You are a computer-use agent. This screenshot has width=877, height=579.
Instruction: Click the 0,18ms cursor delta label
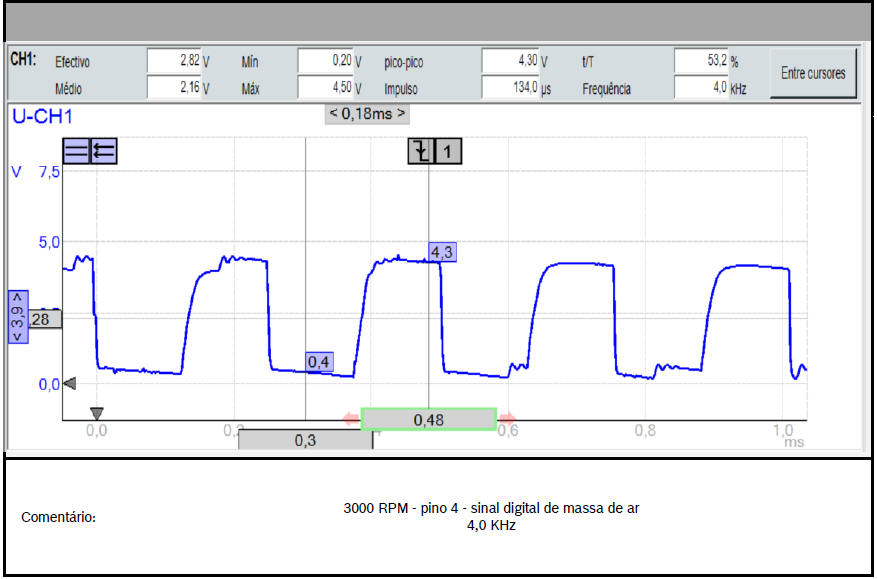pyautogui.click(x=367, y=114)
